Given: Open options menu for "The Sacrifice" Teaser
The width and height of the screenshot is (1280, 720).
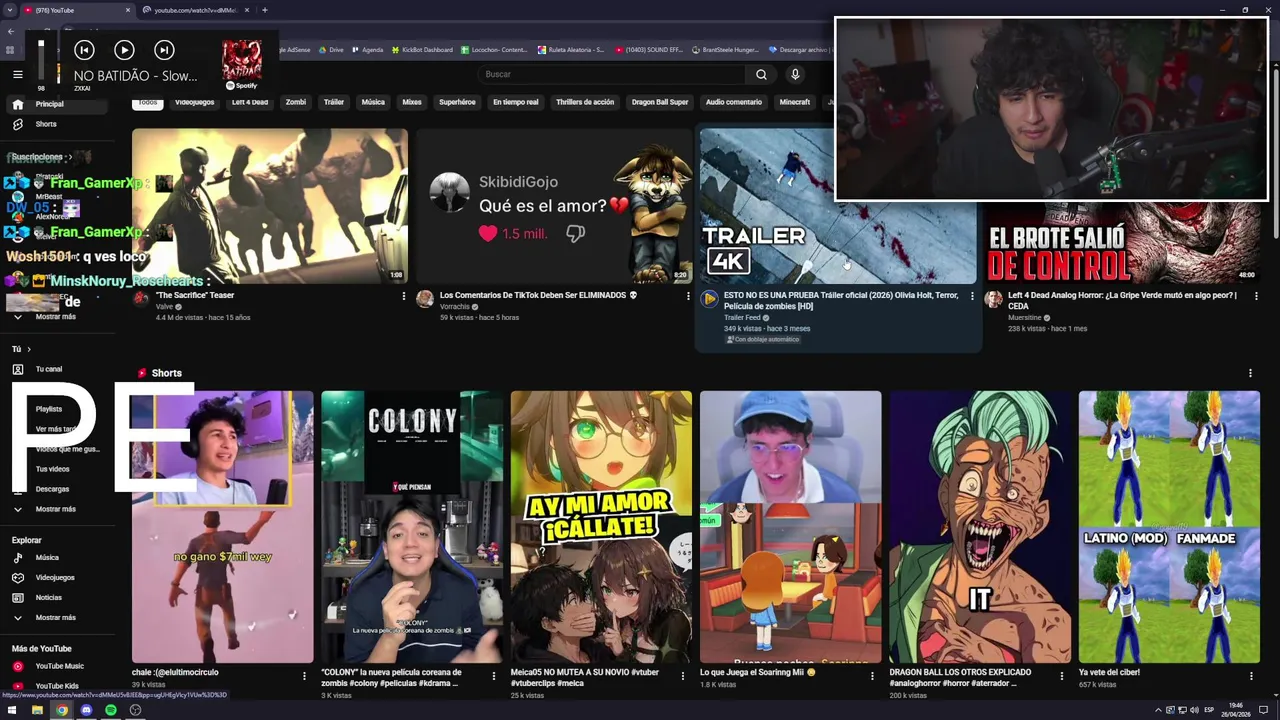Looking at the screenshot, I should [404, 296].
